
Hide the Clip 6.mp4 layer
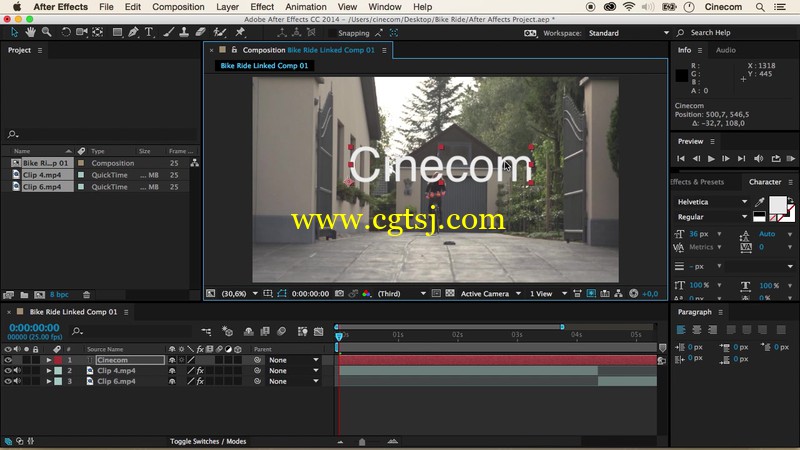pos(8,382)
